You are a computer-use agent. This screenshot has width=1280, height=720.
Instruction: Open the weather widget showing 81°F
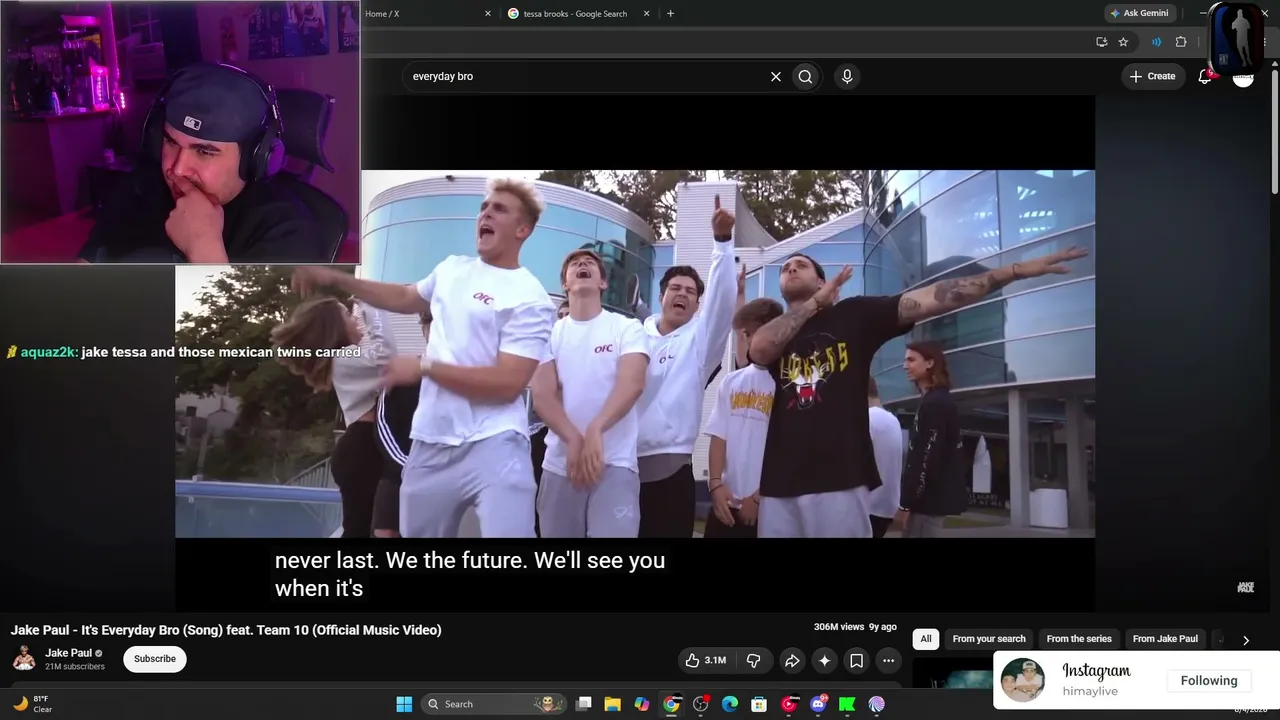32,704
